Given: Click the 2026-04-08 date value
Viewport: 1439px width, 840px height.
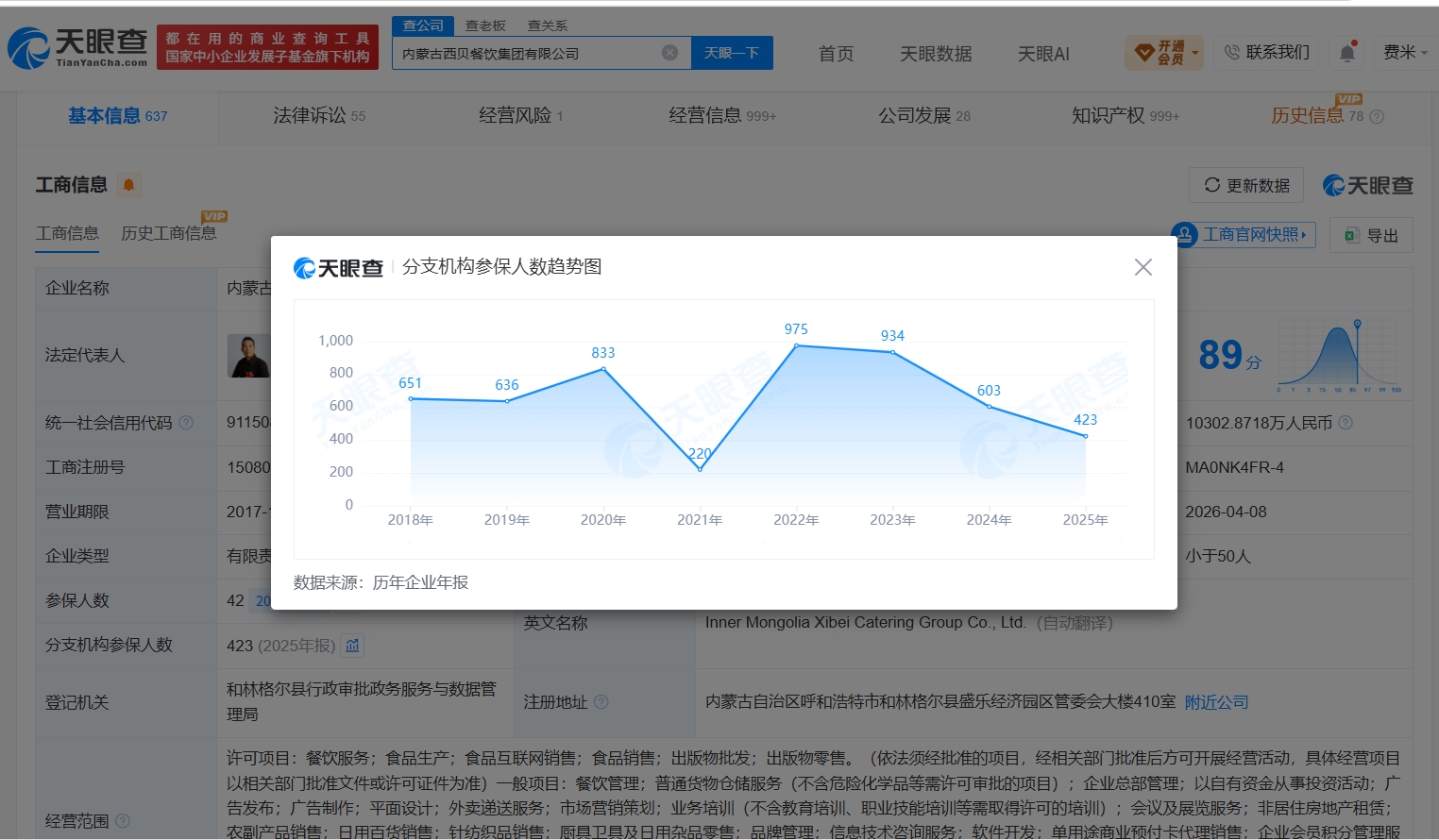Looking at the screenshot, I should [x=1227, y=512].
